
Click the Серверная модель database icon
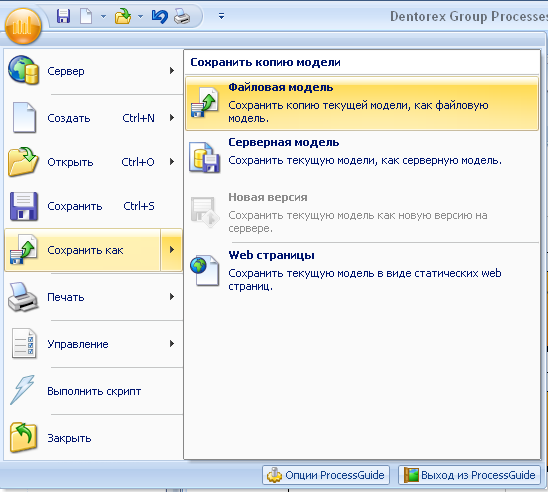(205, 158)
